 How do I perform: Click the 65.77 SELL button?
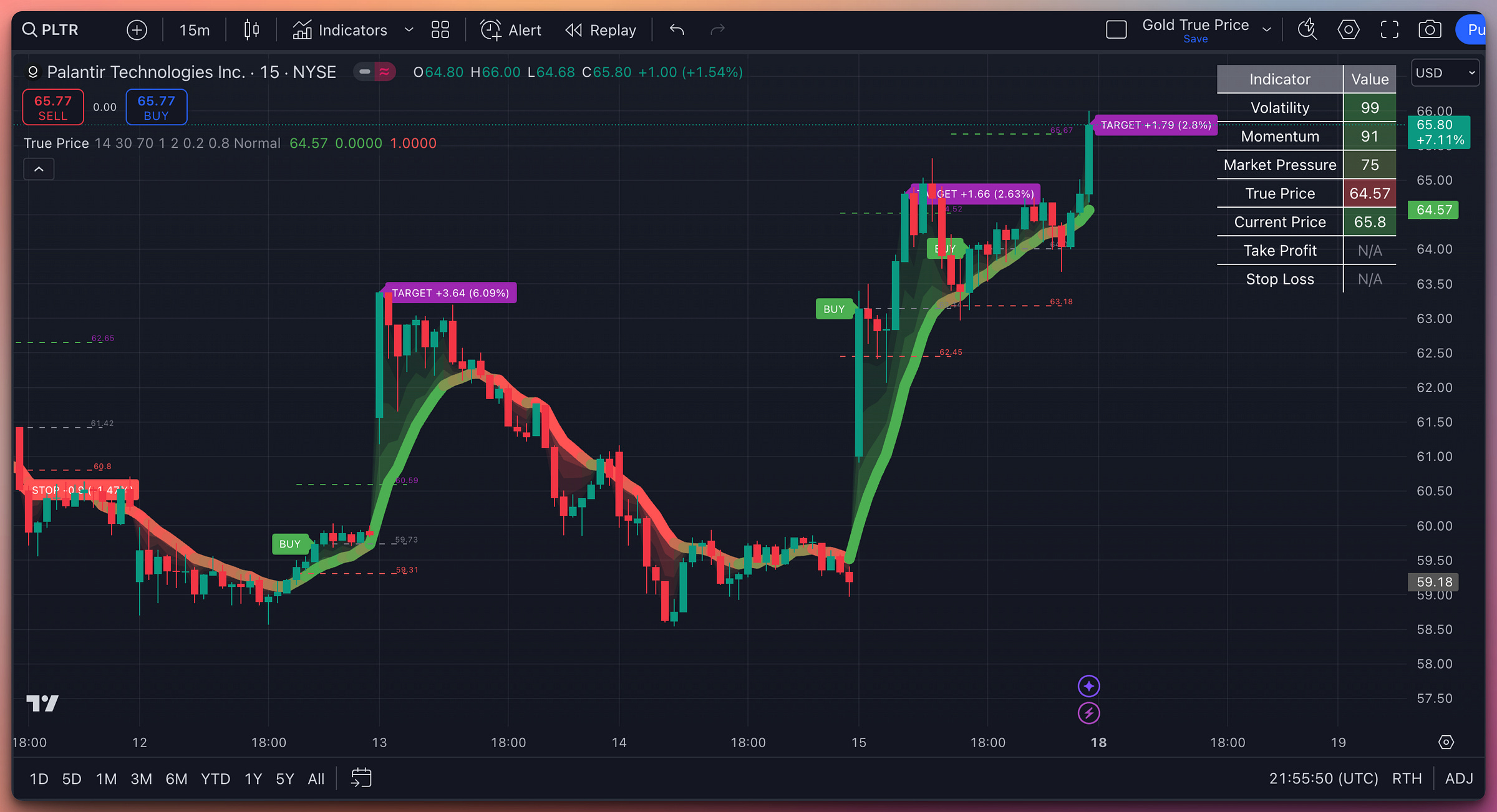(53, 107)
